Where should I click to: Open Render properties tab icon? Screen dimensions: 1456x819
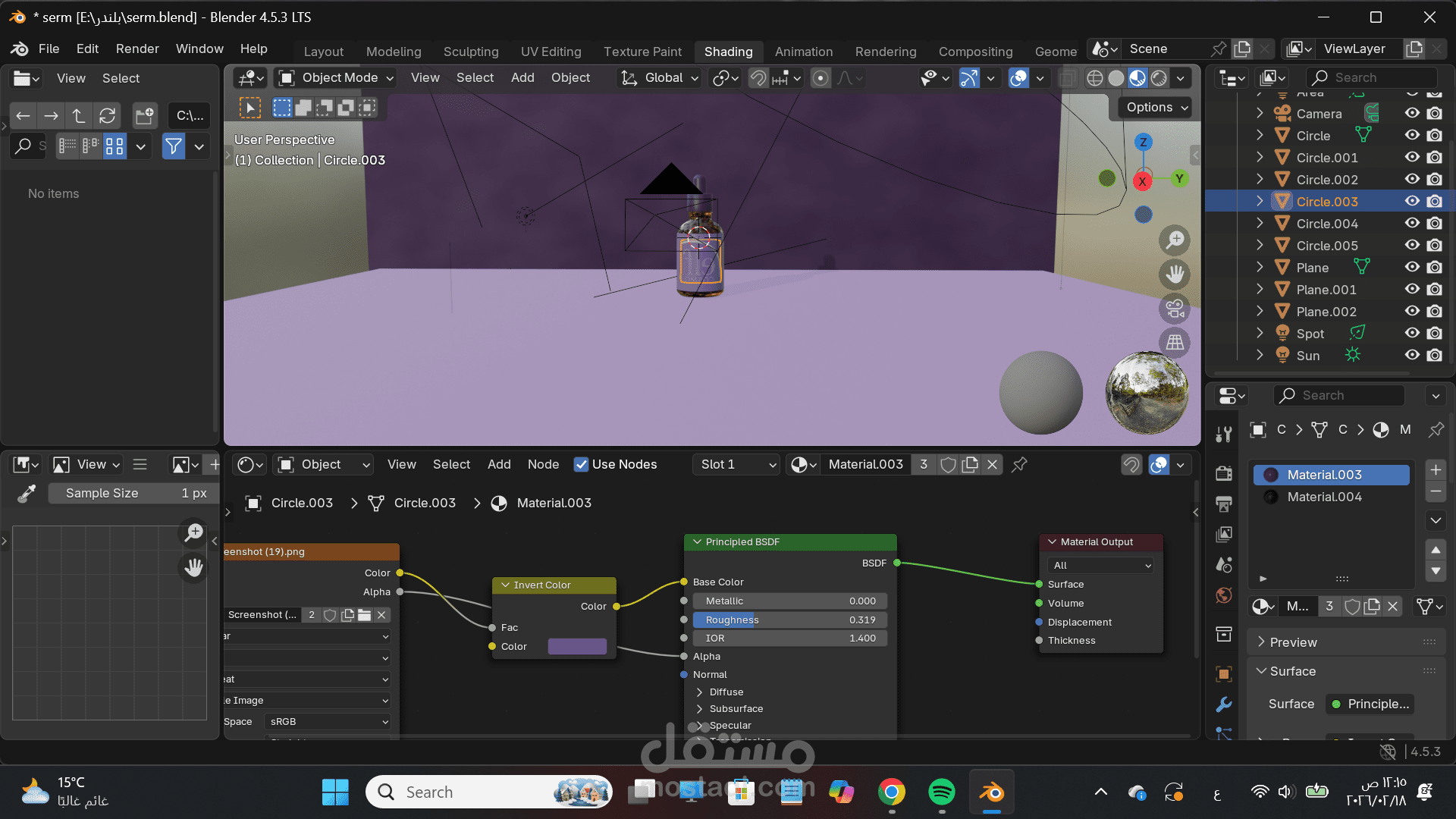pyautogui.click(x=1223, y=473)
